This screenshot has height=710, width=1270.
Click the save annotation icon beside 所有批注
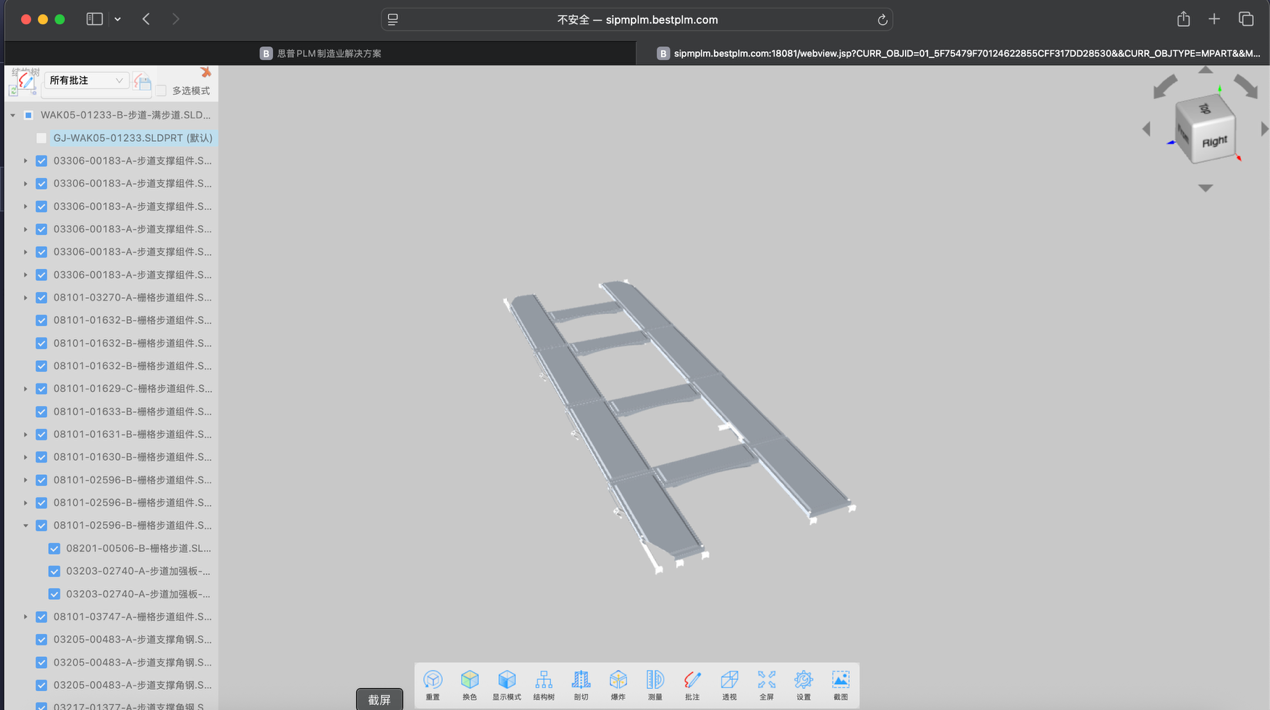click(x=143, y=81)
